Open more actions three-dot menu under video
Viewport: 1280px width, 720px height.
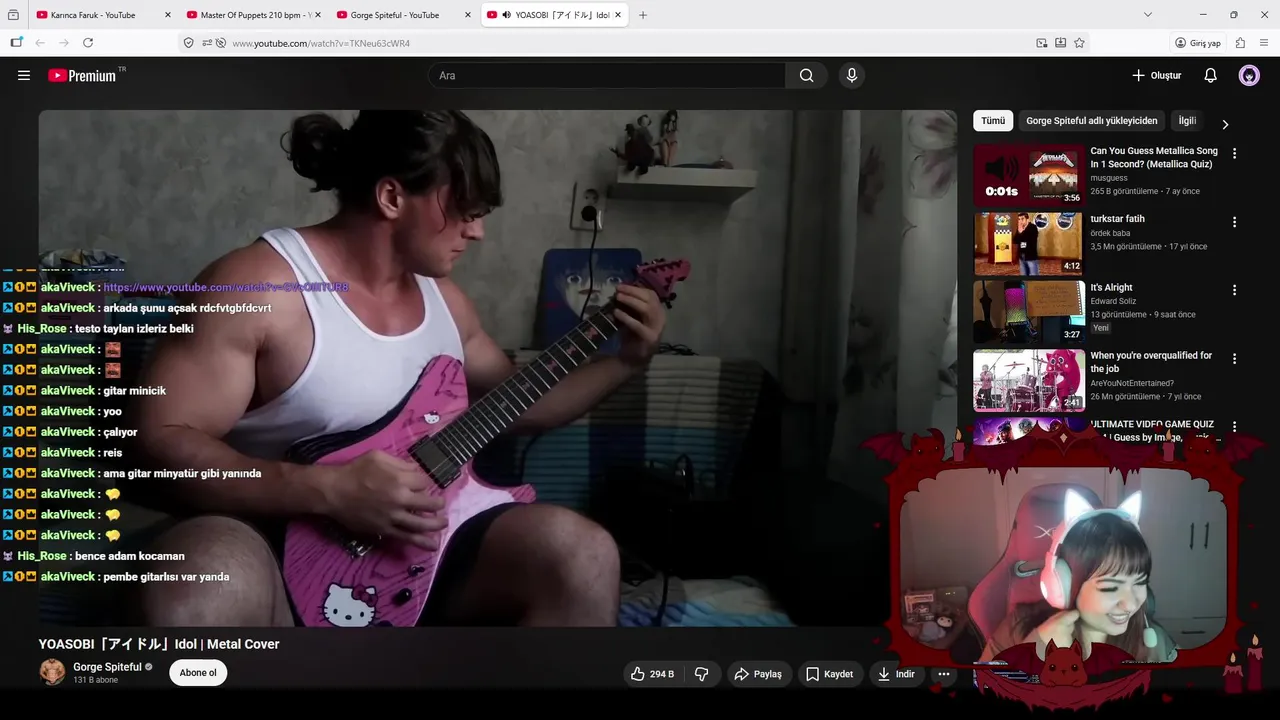tap(943, 674)
